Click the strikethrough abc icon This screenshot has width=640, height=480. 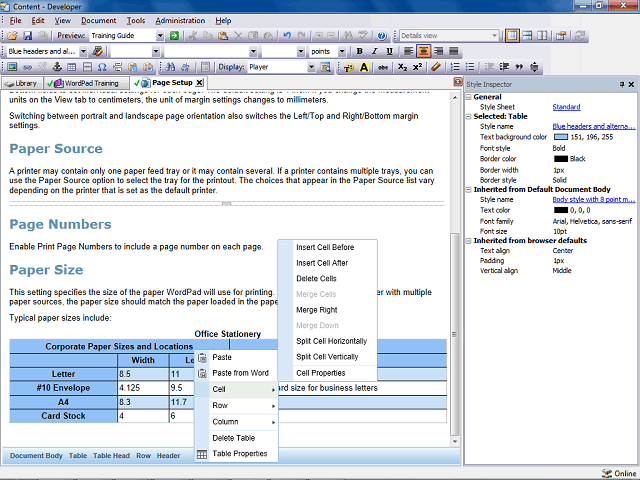tap(382, 67)
